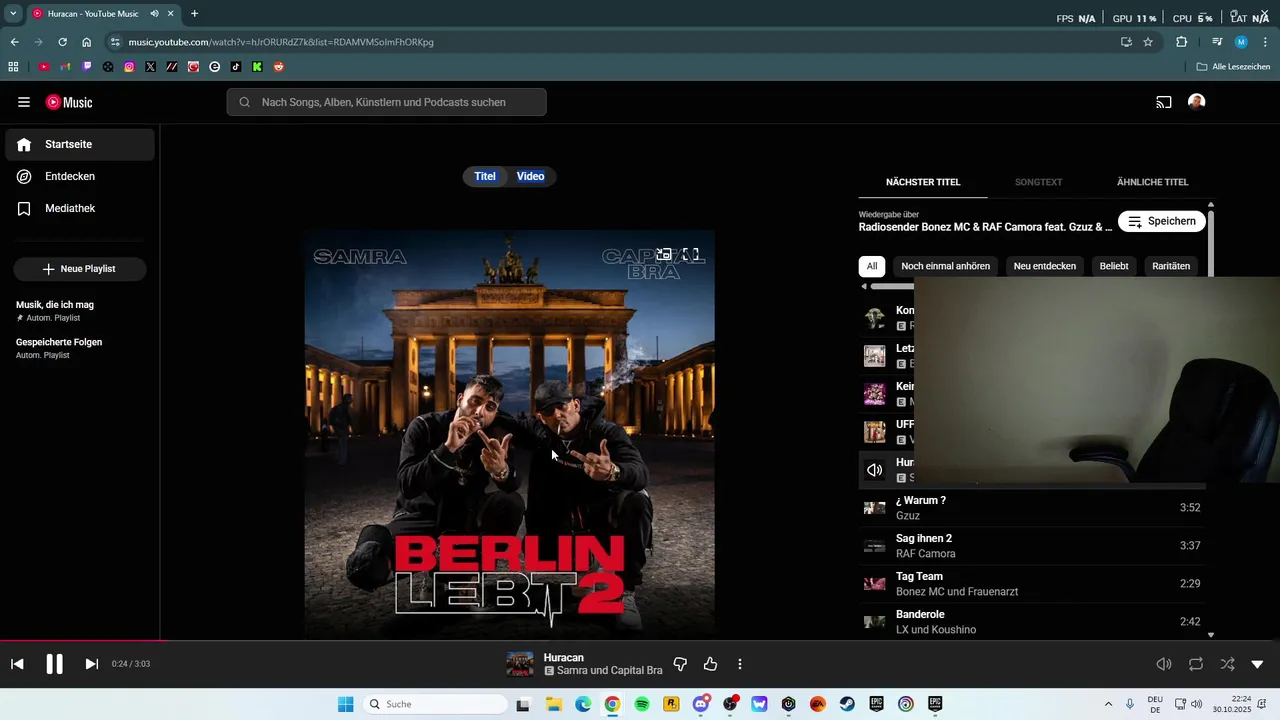Image resolution: width=1280 pixels, height=720 pixels.
Task: Open the Nächster Titel tab
Action: point(923,182)
